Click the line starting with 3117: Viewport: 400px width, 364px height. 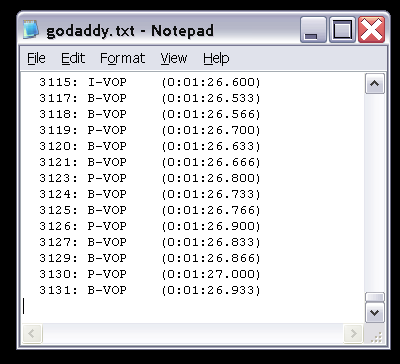pos(149,98)
